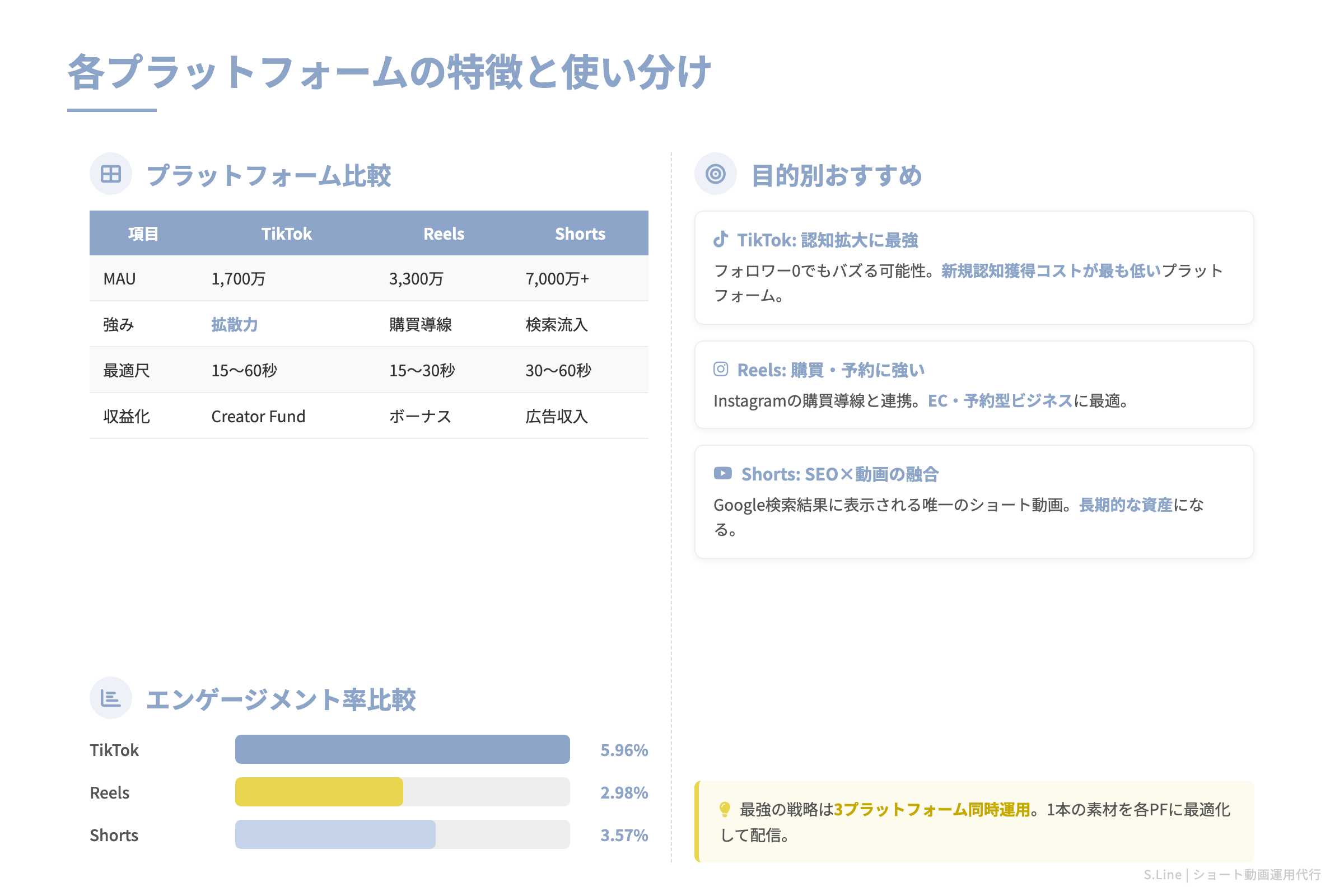Screen dimensions: 1344x896
Task: Click the 5.96% value label
Action: 624,750
